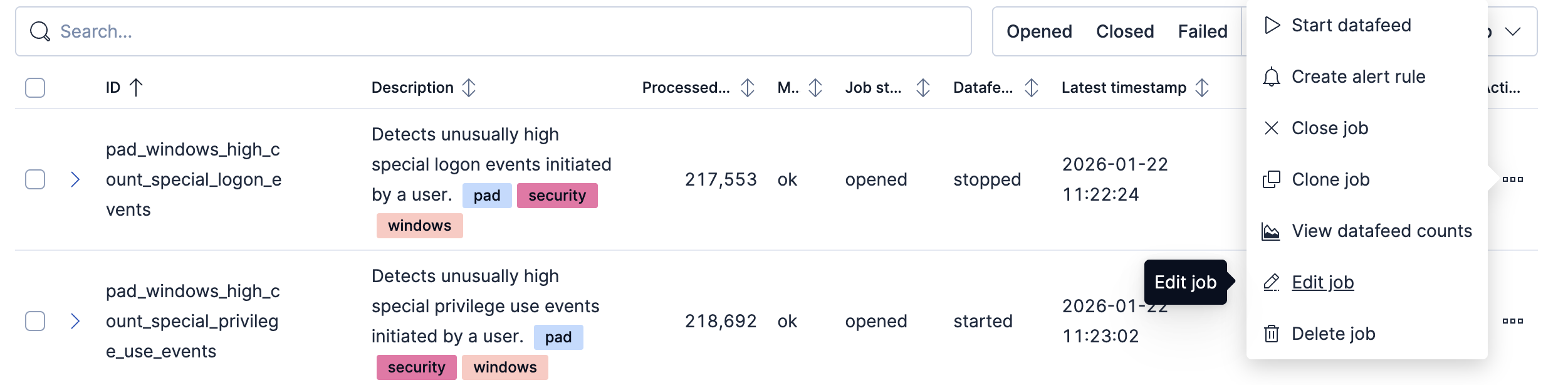Sort the table by Description
1568x385 pixels.
(x=412, y=88)
